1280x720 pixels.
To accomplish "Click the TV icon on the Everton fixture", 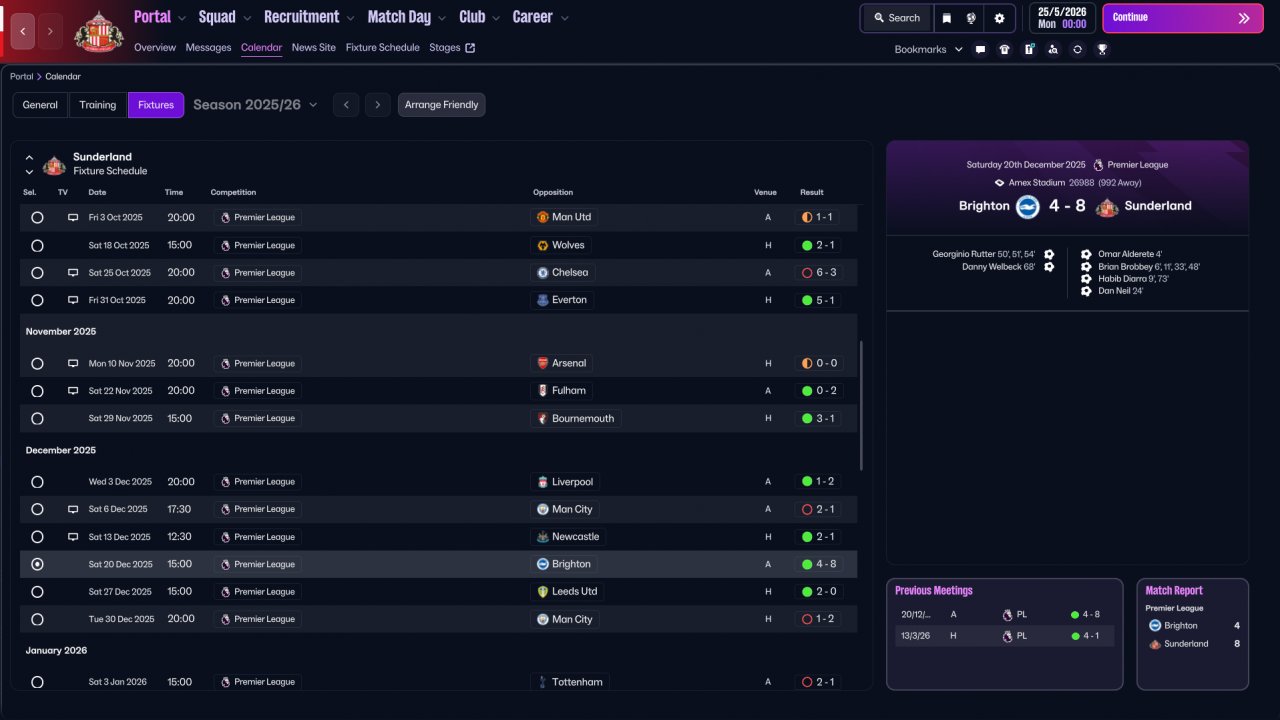I will pos(73,300).
